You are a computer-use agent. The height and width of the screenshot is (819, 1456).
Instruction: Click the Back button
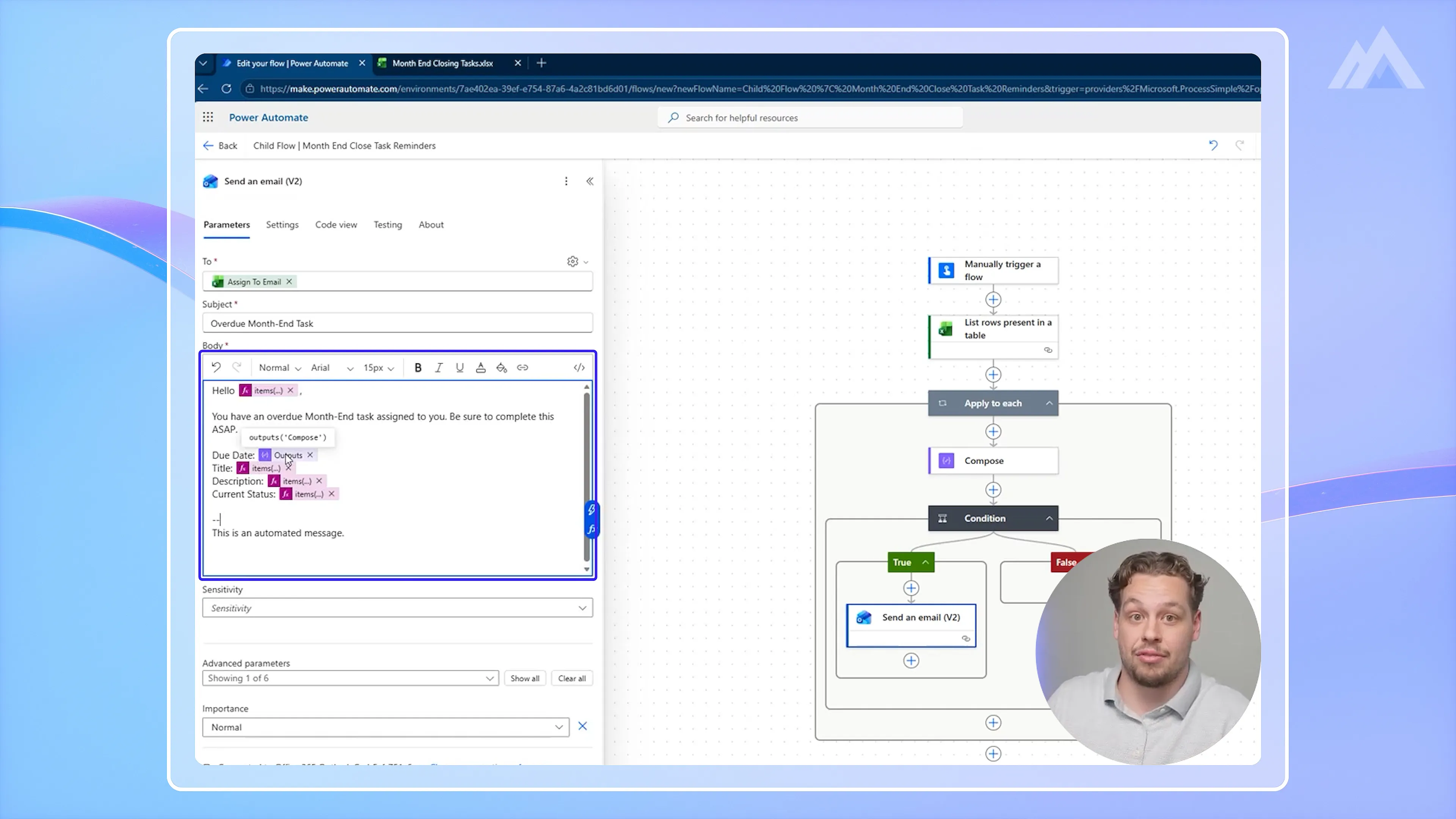tap(220, 145)
